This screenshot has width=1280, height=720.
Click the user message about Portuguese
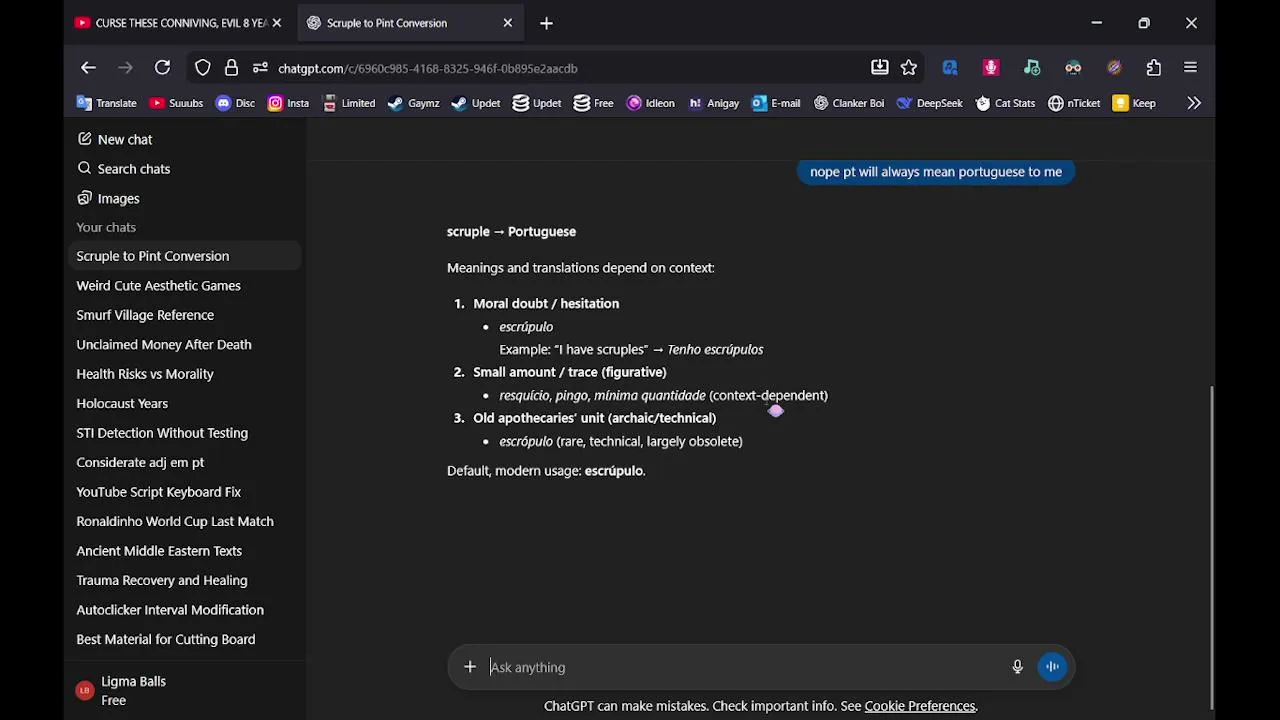tap(936, 172)
